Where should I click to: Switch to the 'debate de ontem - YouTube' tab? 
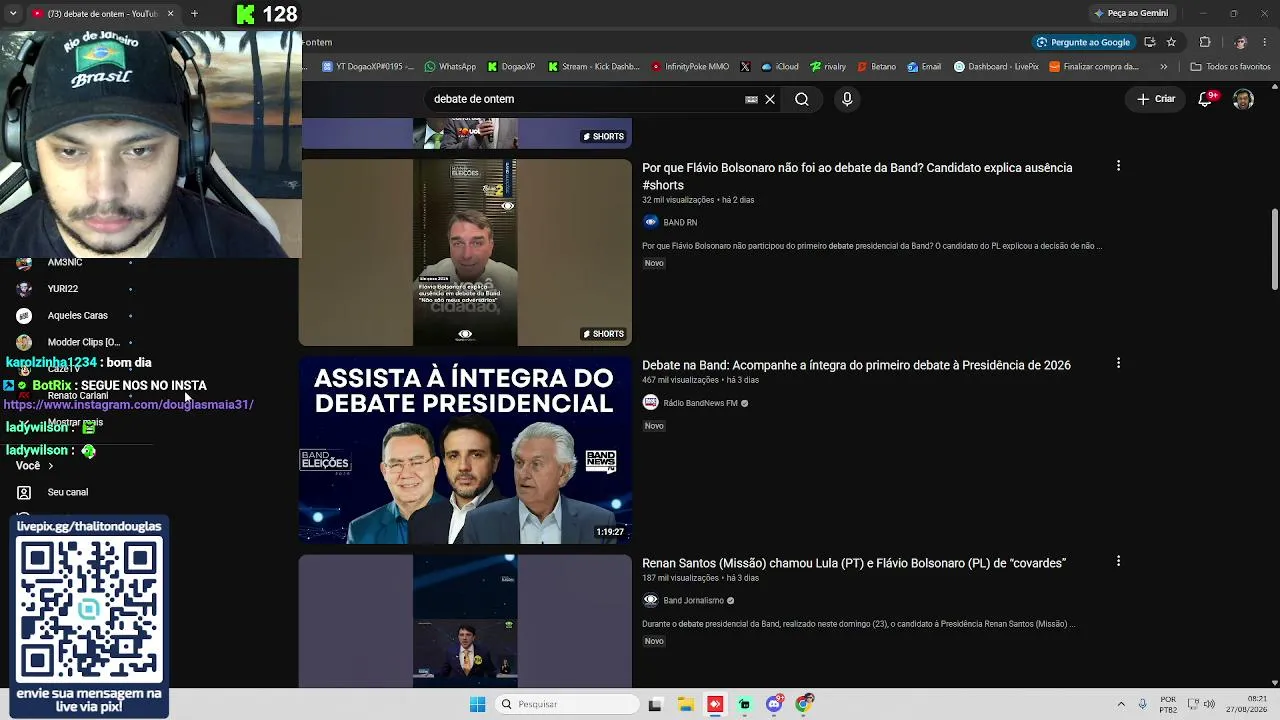coord(101,13)
